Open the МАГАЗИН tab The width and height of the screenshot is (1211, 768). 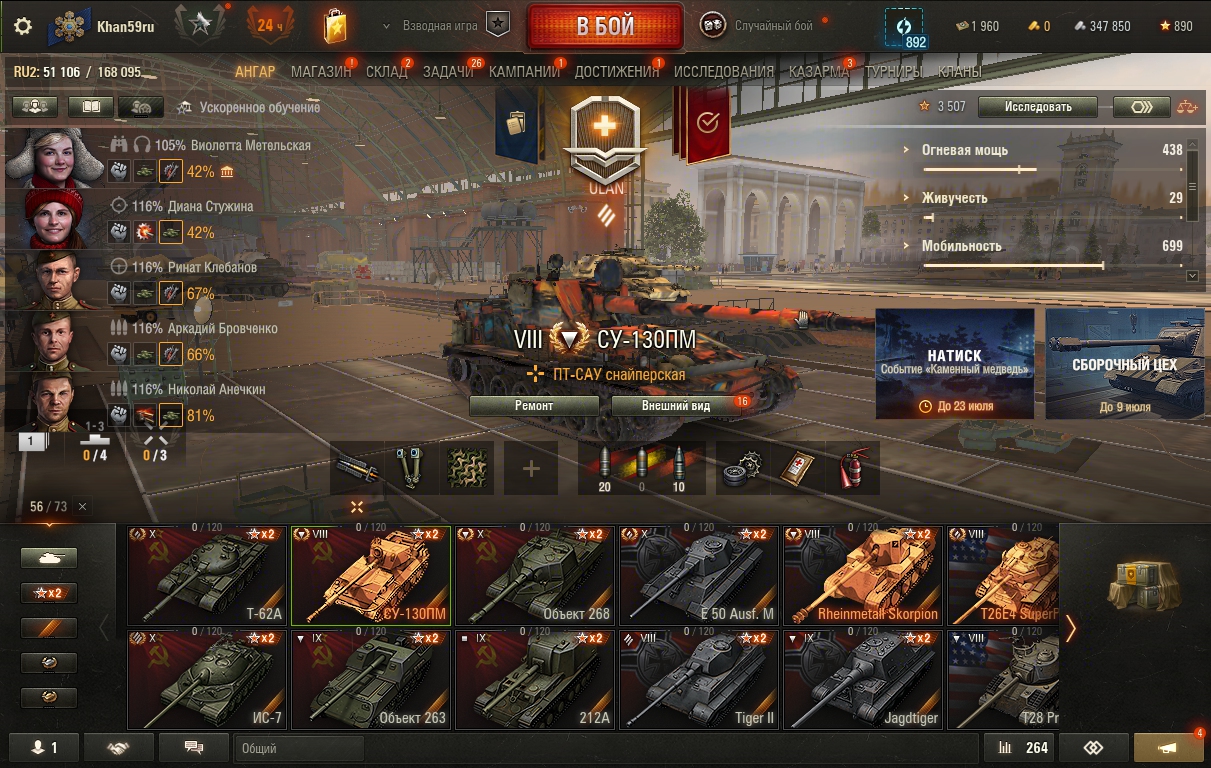tap(321, 71)
